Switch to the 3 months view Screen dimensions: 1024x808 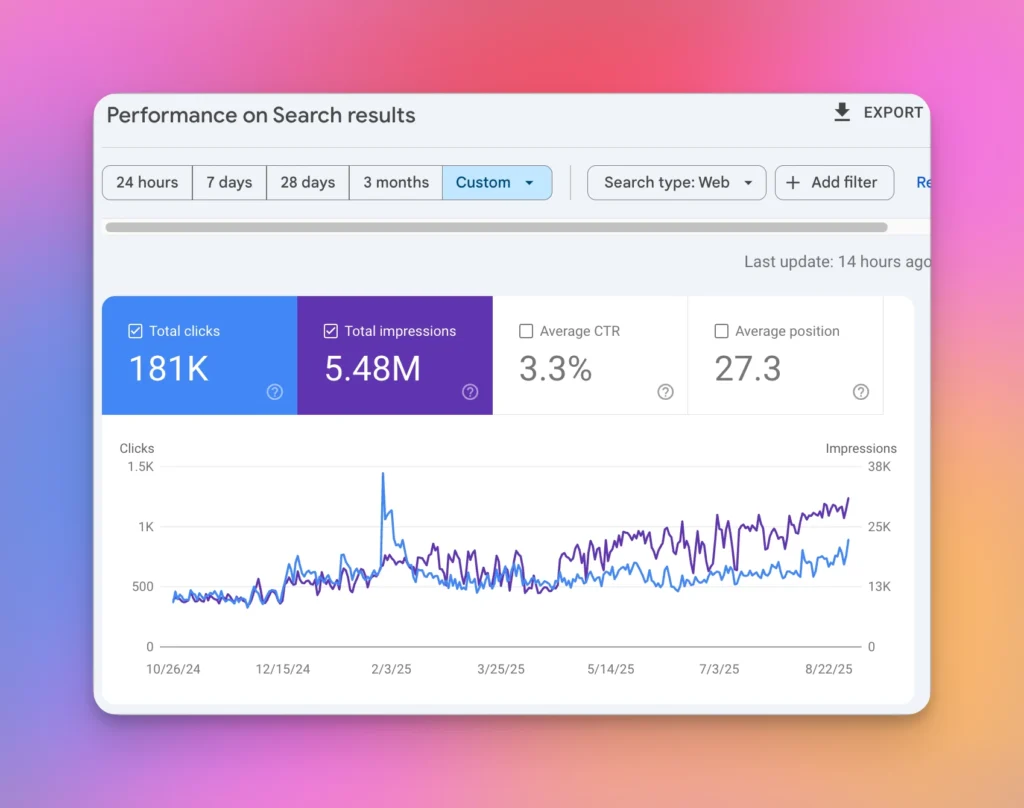[395, 182]
